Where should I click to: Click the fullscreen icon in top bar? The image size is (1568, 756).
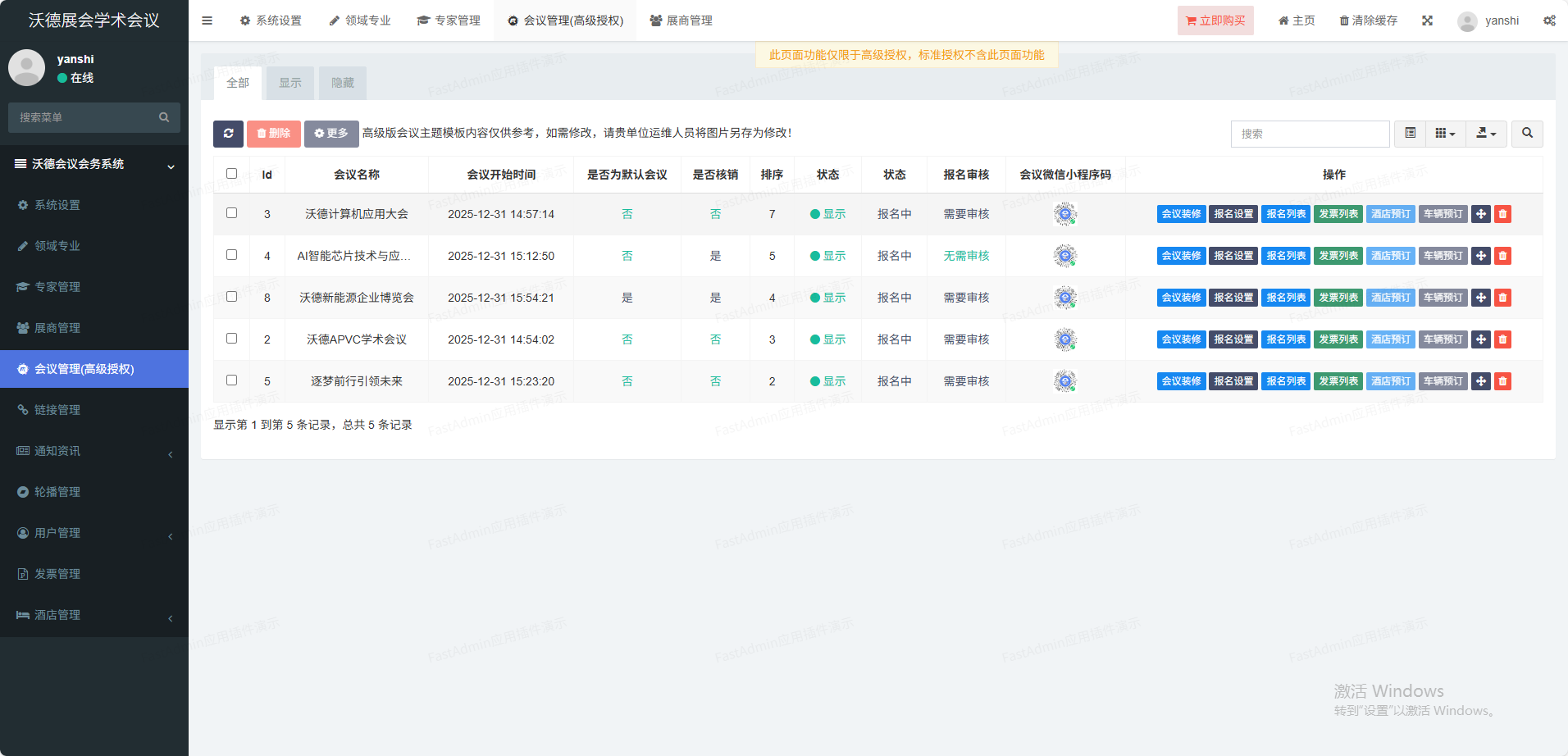[1427, 20]
